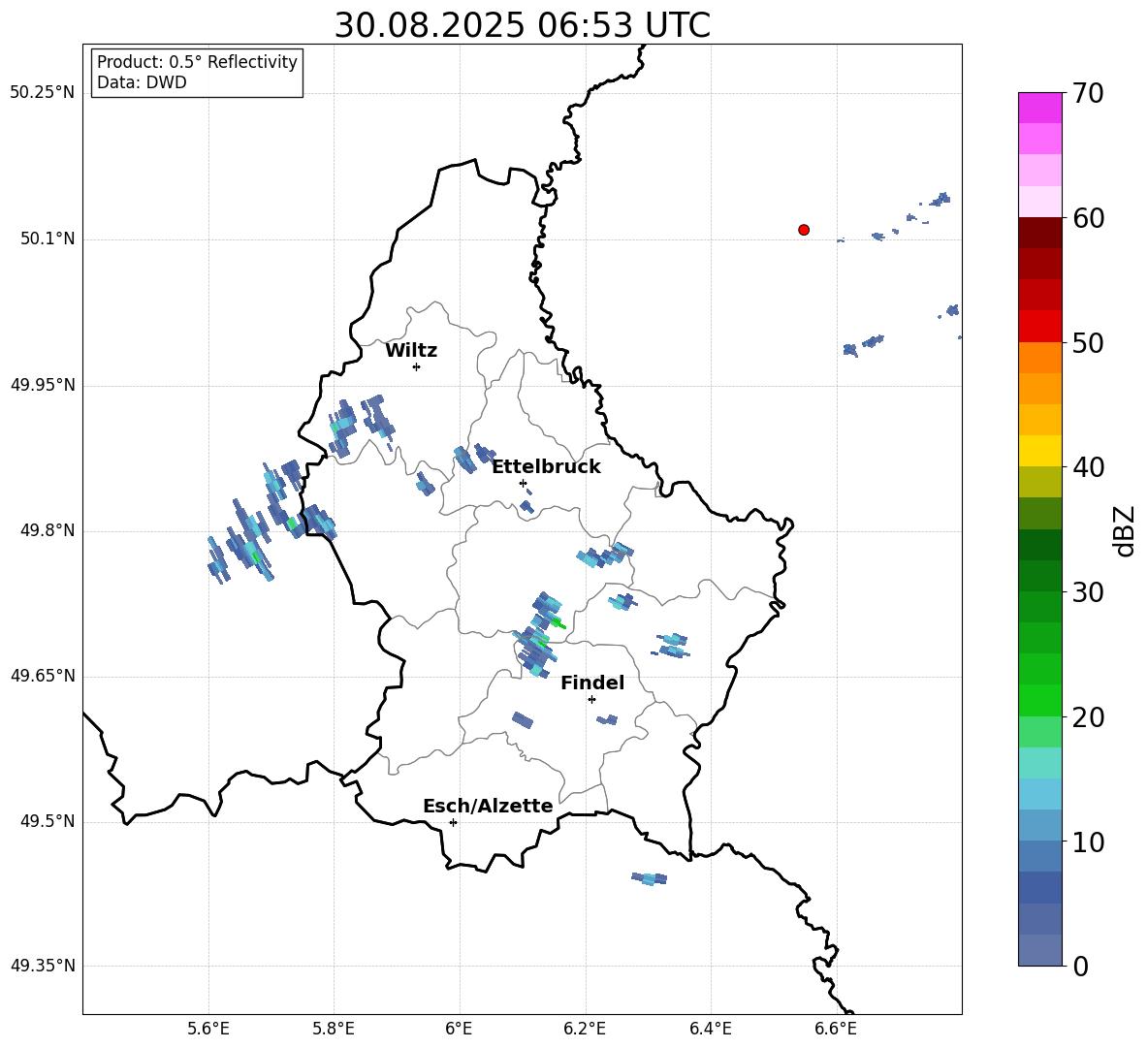Click the 5.8°E longitude label
Viewport: 1148px width, 1048px height.
[334, 1029]
